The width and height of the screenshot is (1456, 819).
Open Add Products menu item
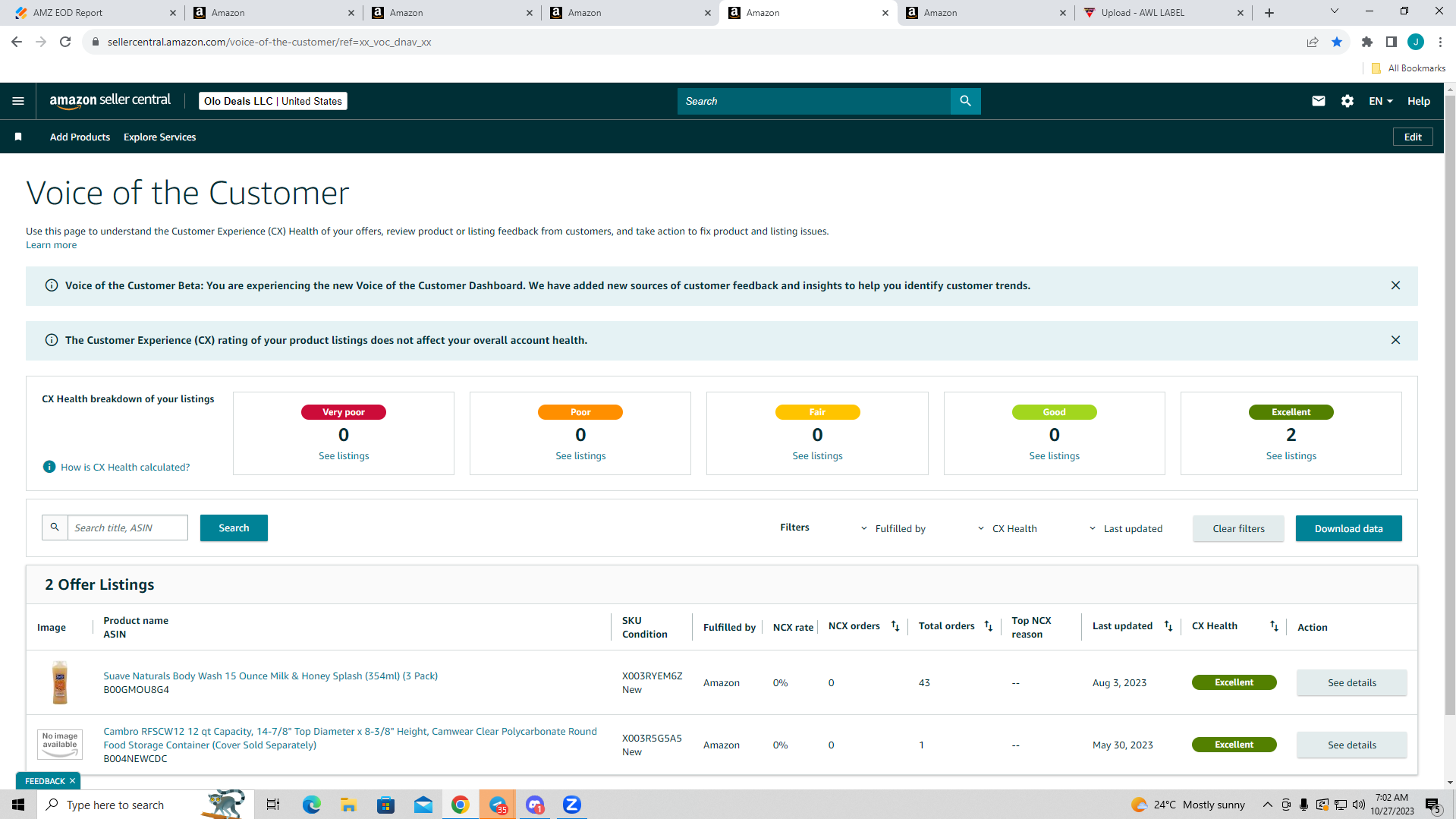pos(80,137)
